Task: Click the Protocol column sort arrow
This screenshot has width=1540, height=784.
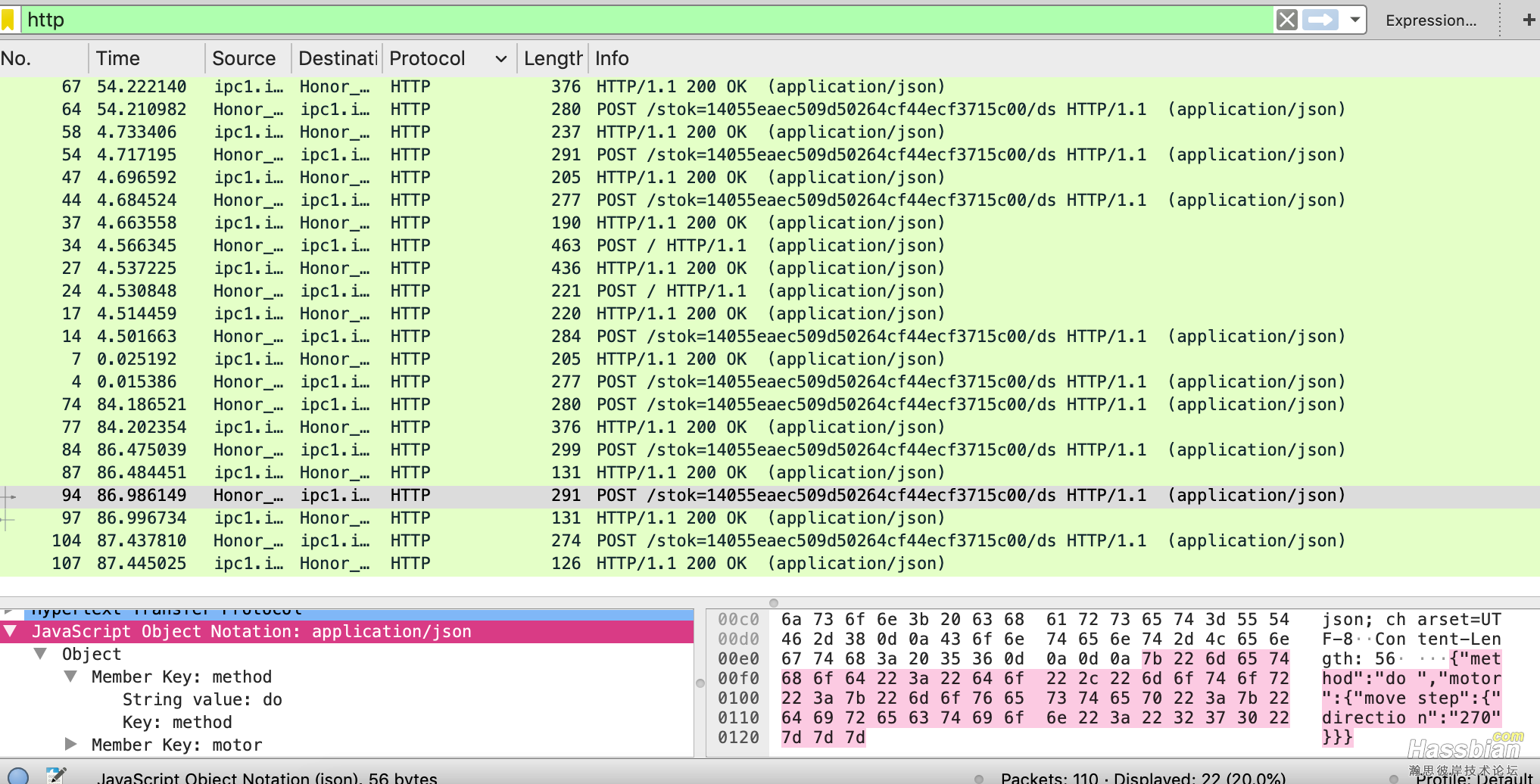Action: tap(500, 59)
